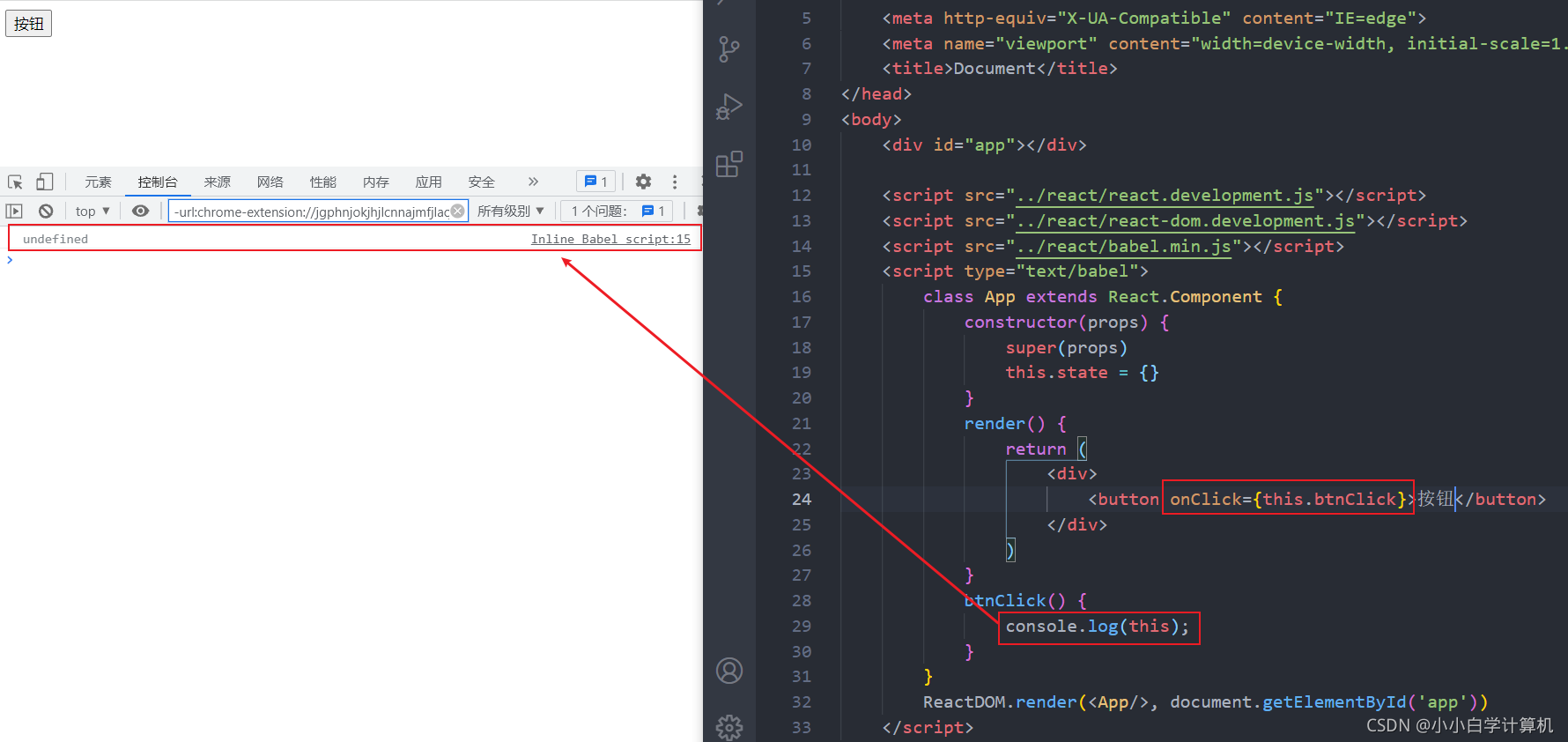The width and height of the screenshot is (1568, 742).
Task: Select the inspect element picker icon
Action: (x=15, y=182)
